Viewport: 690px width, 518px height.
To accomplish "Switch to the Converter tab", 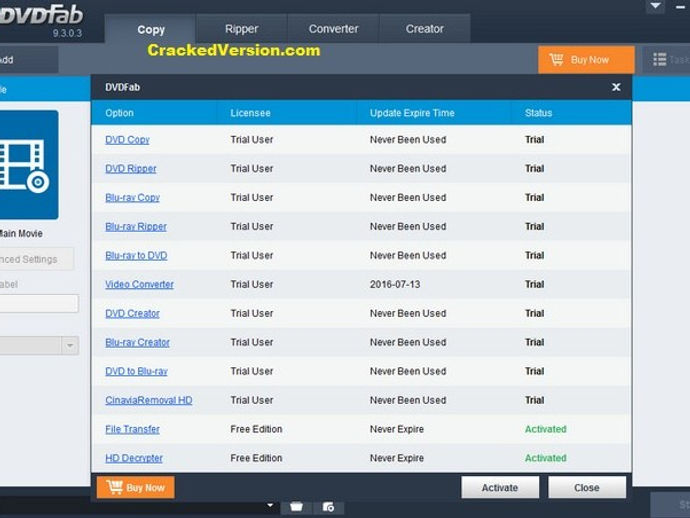I will [x=333, y=29].
